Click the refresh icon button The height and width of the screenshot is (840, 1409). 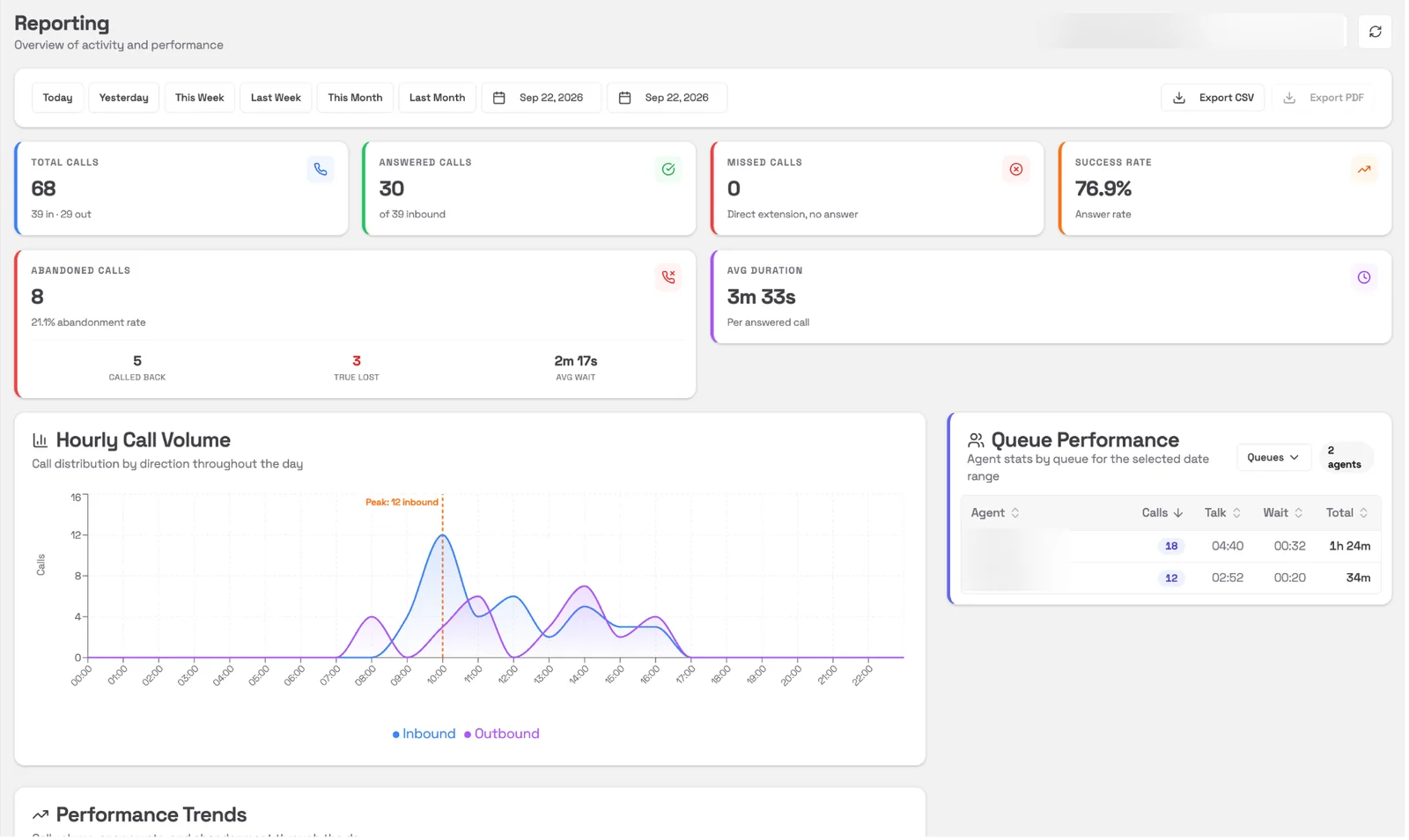pyautogui.click(x=1375, y=32)
